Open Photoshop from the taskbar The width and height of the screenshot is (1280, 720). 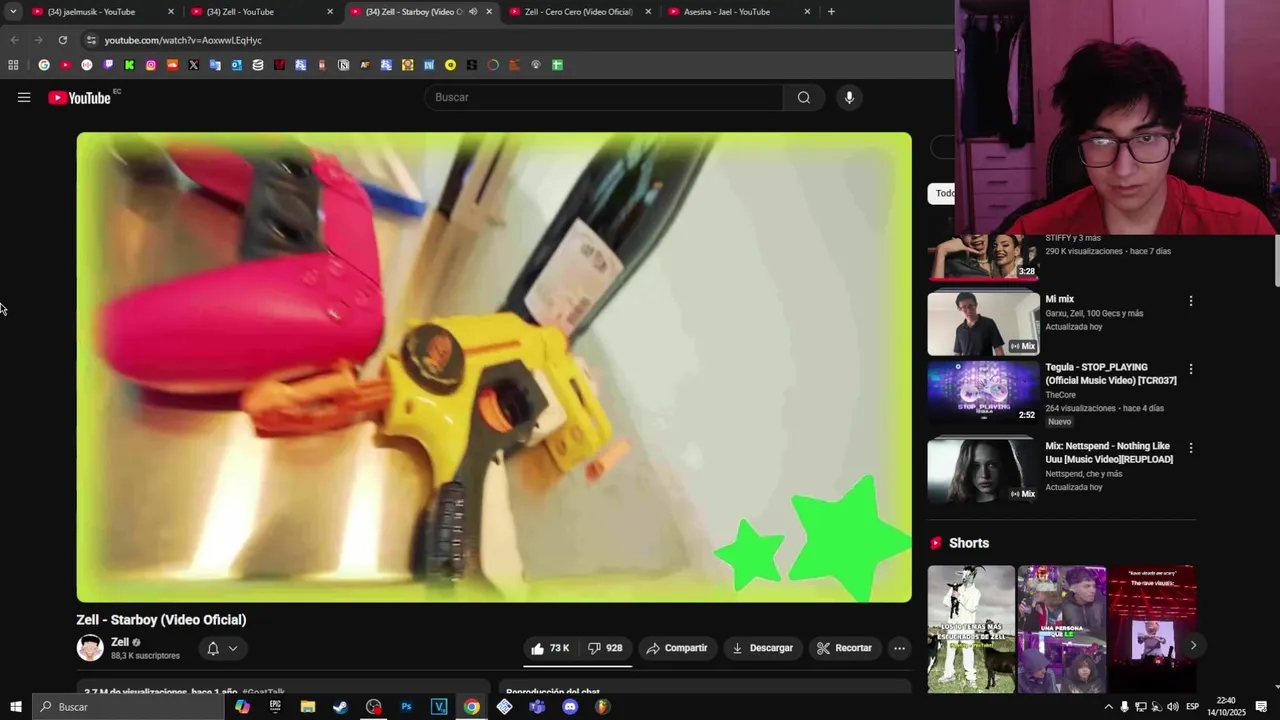(x=406, y=707)
